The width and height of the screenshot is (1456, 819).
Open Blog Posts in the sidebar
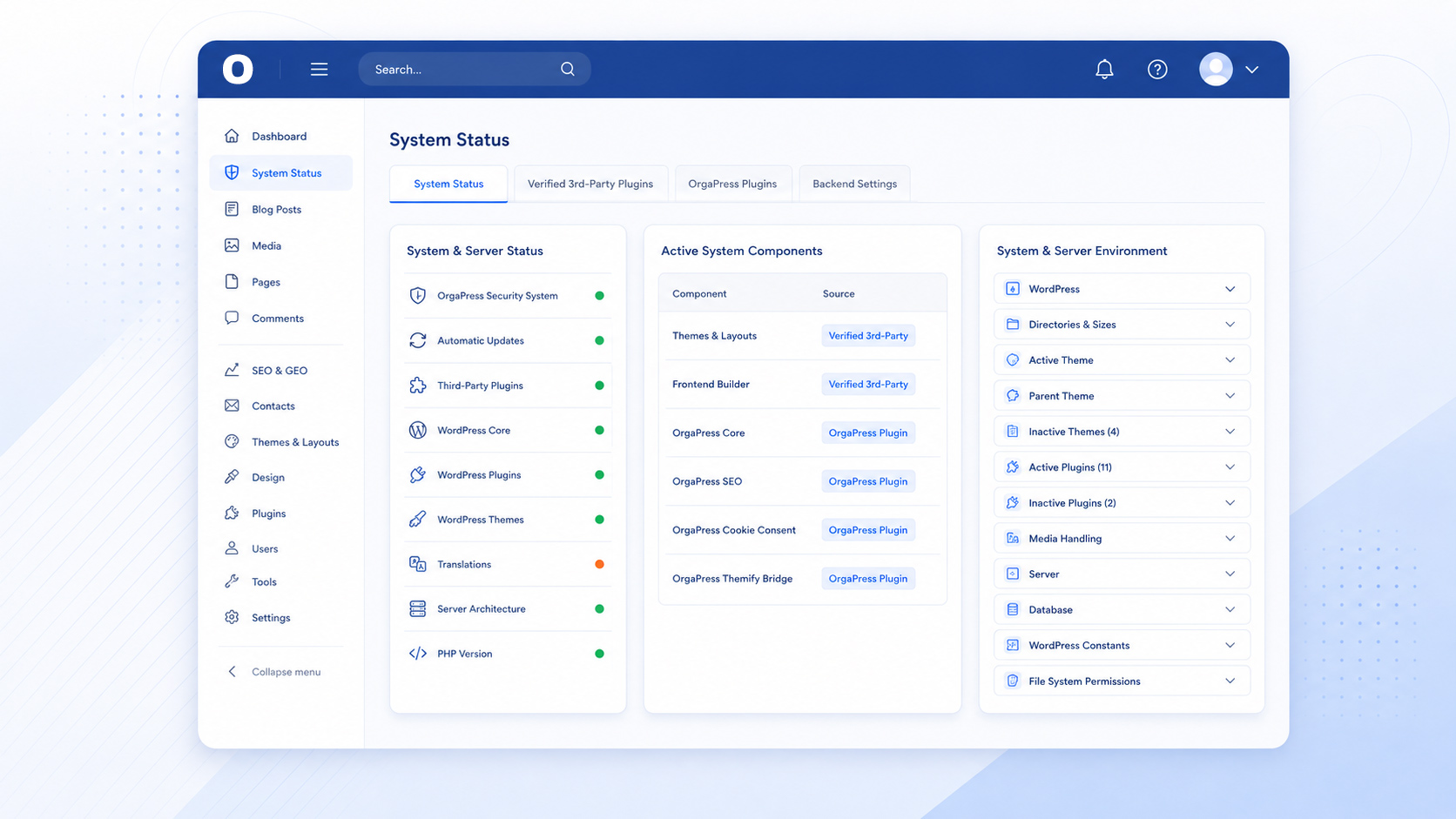[x=280, y=209]
